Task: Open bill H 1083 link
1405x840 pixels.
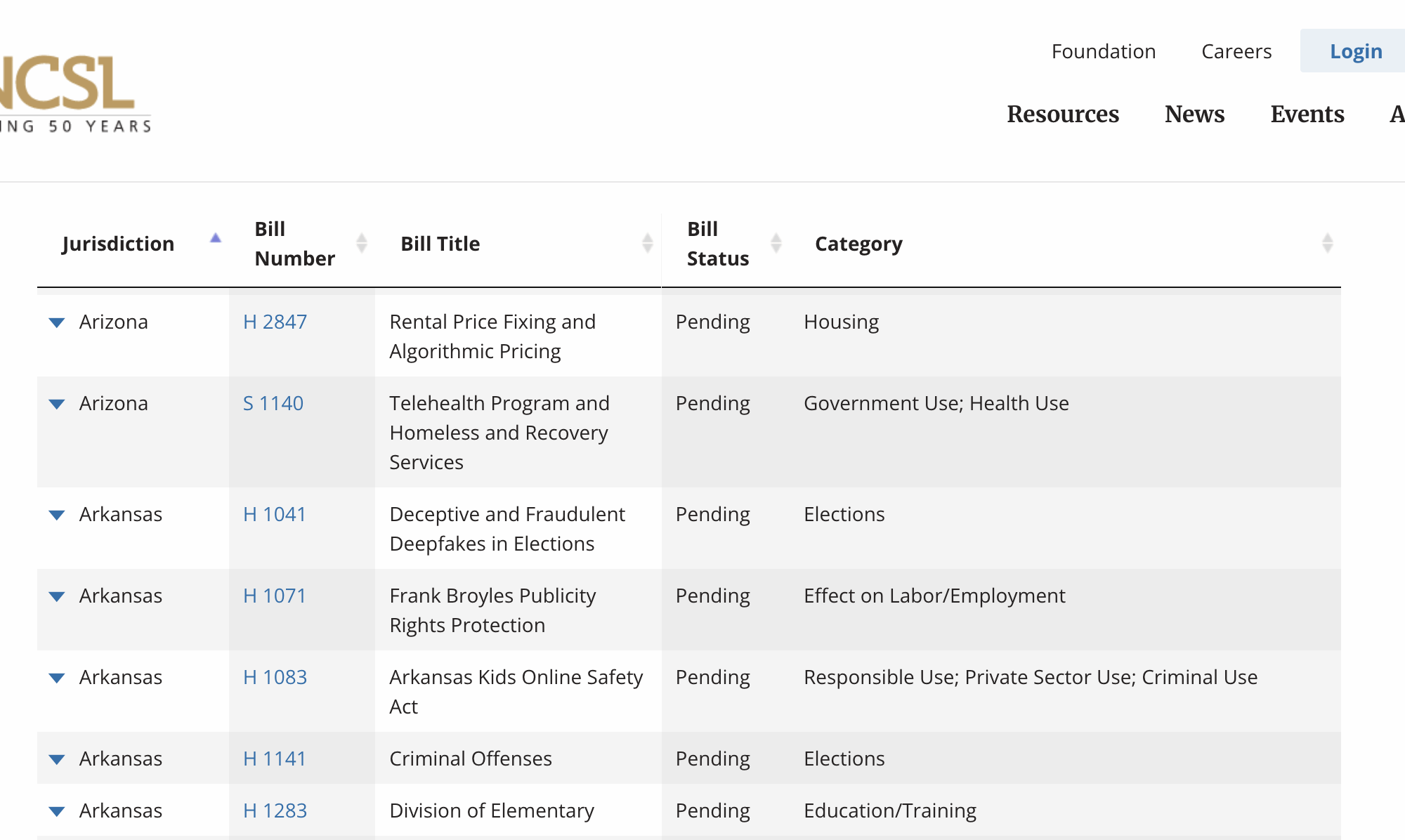Action: pyautogui.click(x=275, y=677)
